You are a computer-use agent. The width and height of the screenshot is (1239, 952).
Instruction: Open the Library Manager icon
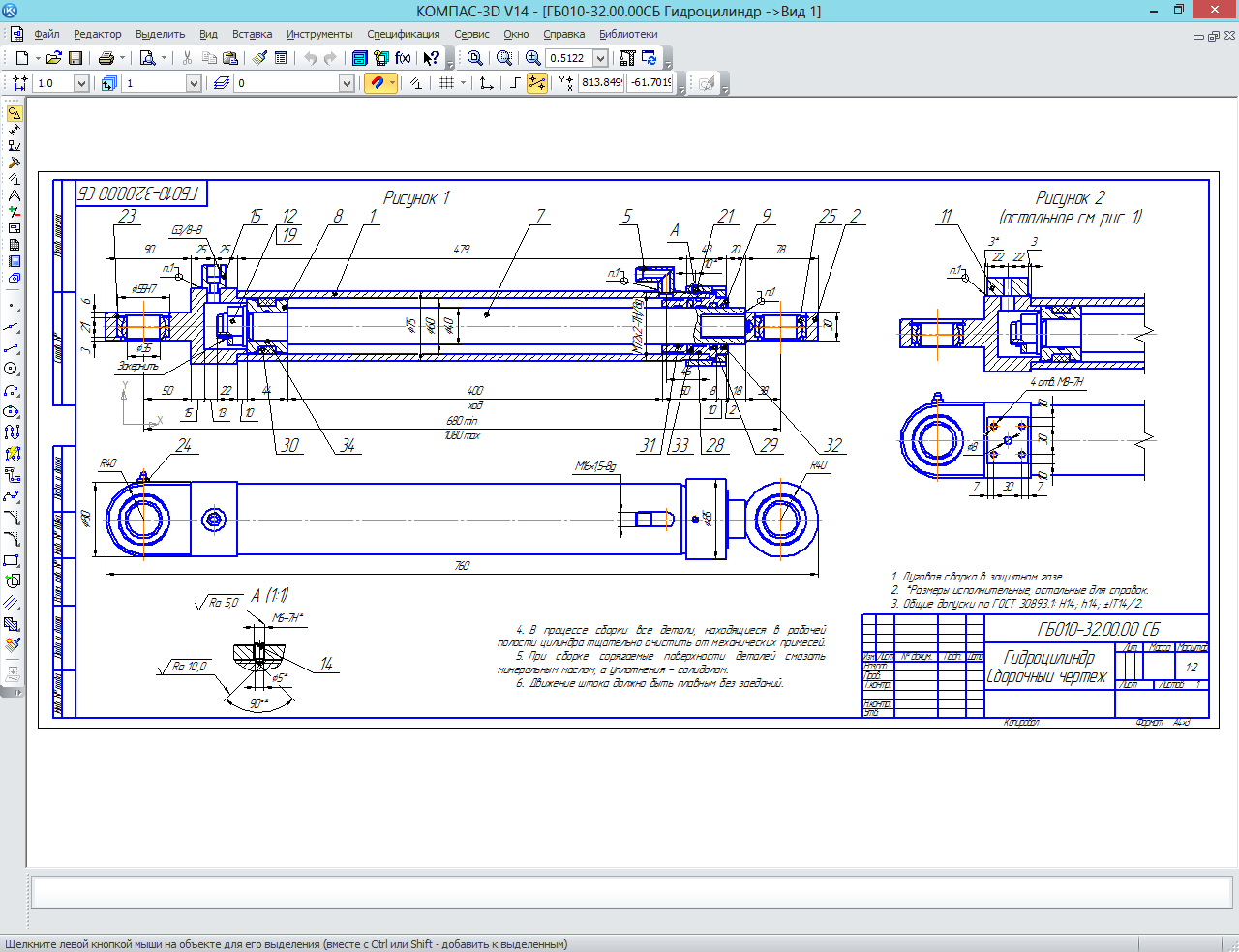pyautogui.click(x=359, y=58)
